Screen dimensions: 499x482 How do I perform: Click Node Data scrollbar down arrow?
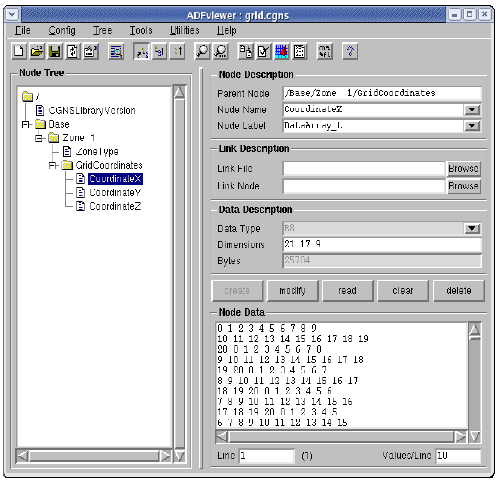pos(475,437)
